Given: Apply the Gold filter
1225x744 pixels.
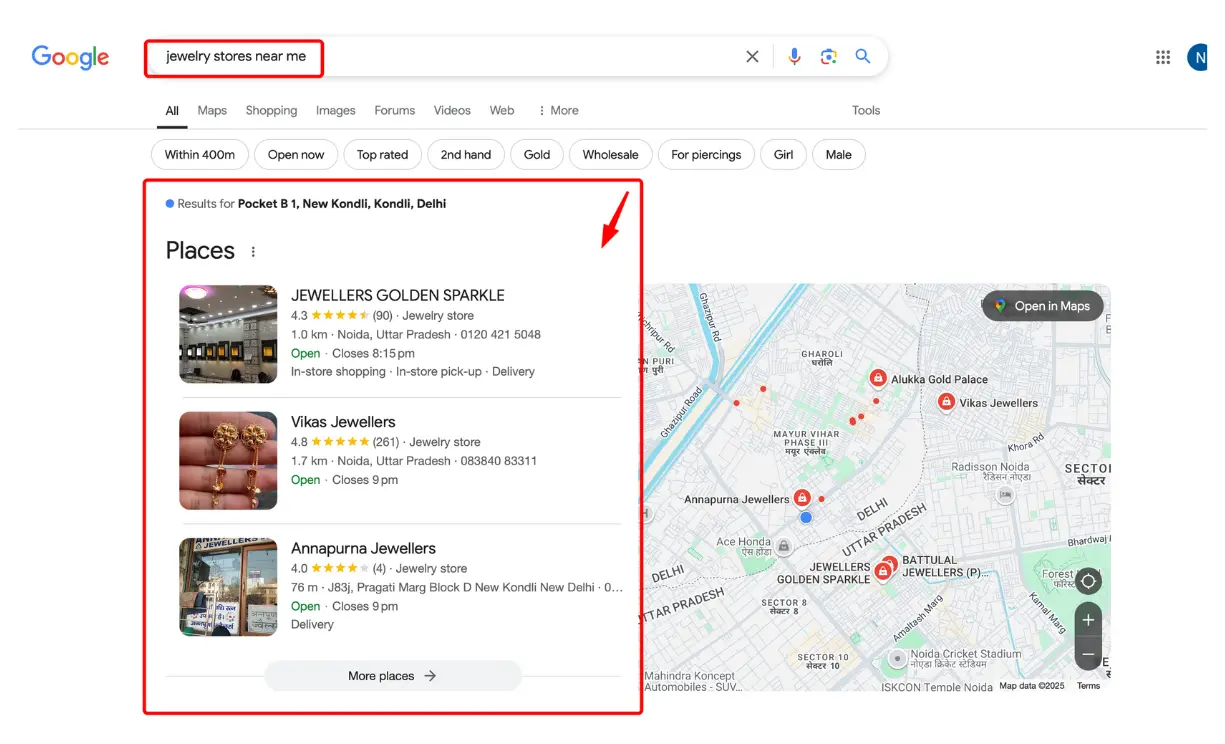Looking at the screenshot, I should [x=536, y=154].
